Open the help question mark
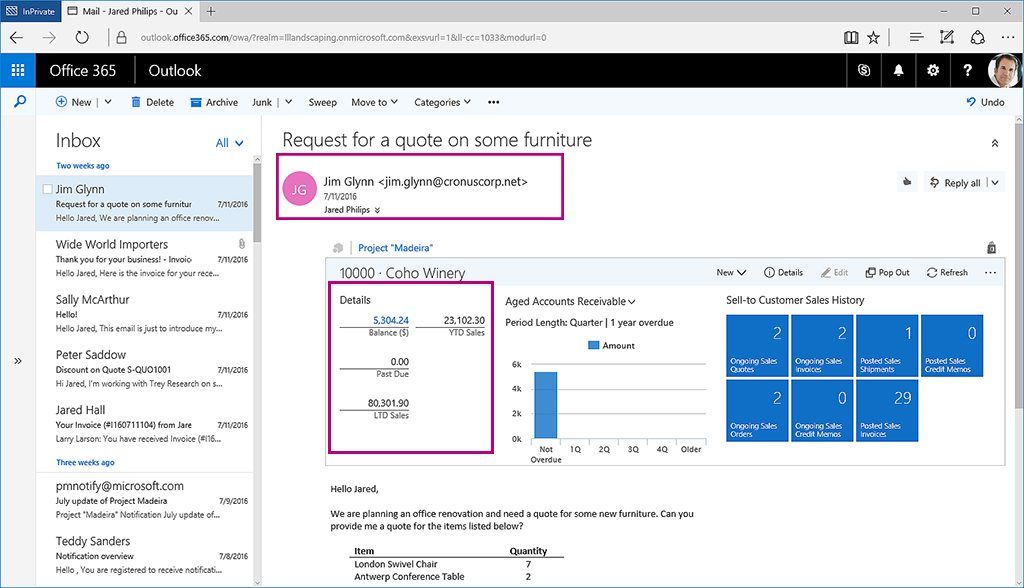1024x588 pixels. tap(967, 70)
